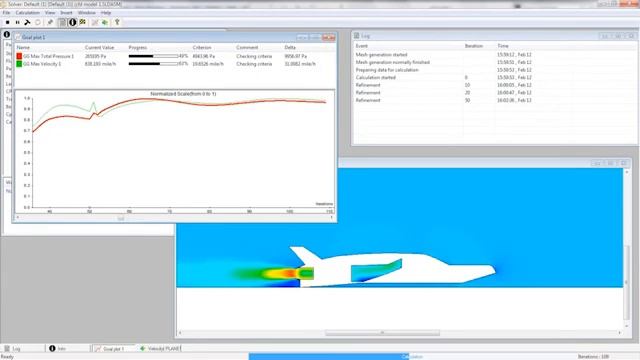
Task: Click the Name column header in Goal plot
Action: point(23,48)
